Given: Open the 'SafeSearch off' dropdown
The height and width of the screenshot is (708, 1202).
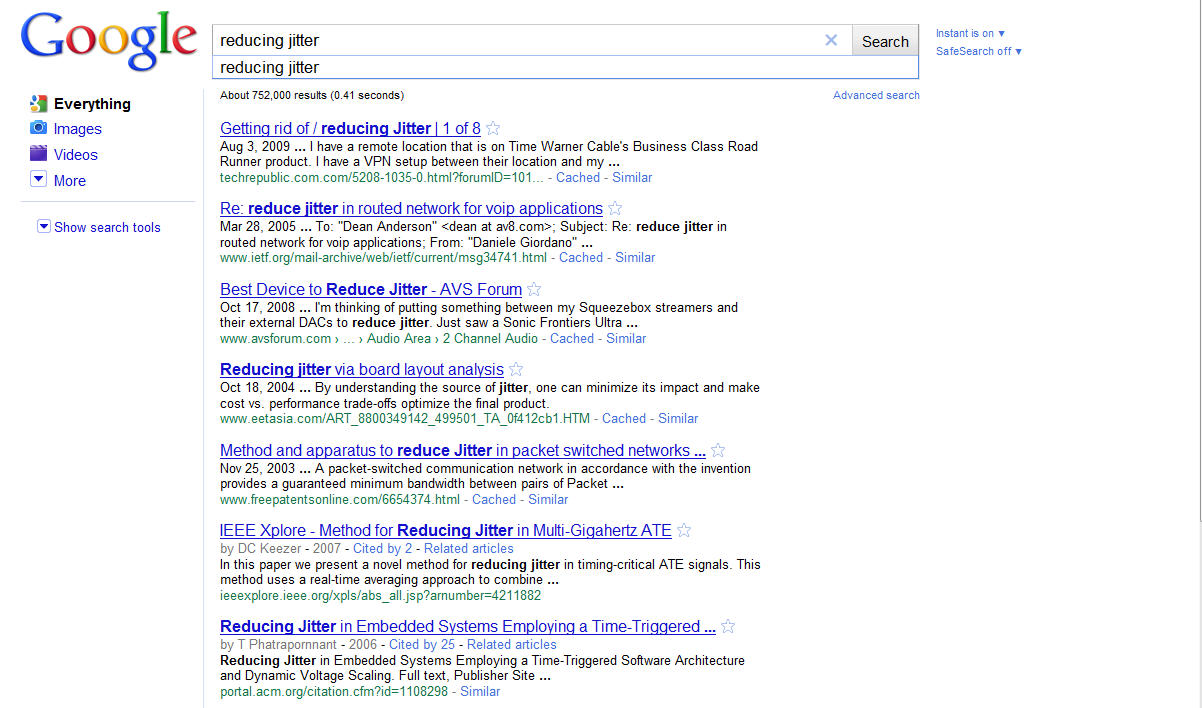Looking at the screenshot, I should click(x=978, y=51).
